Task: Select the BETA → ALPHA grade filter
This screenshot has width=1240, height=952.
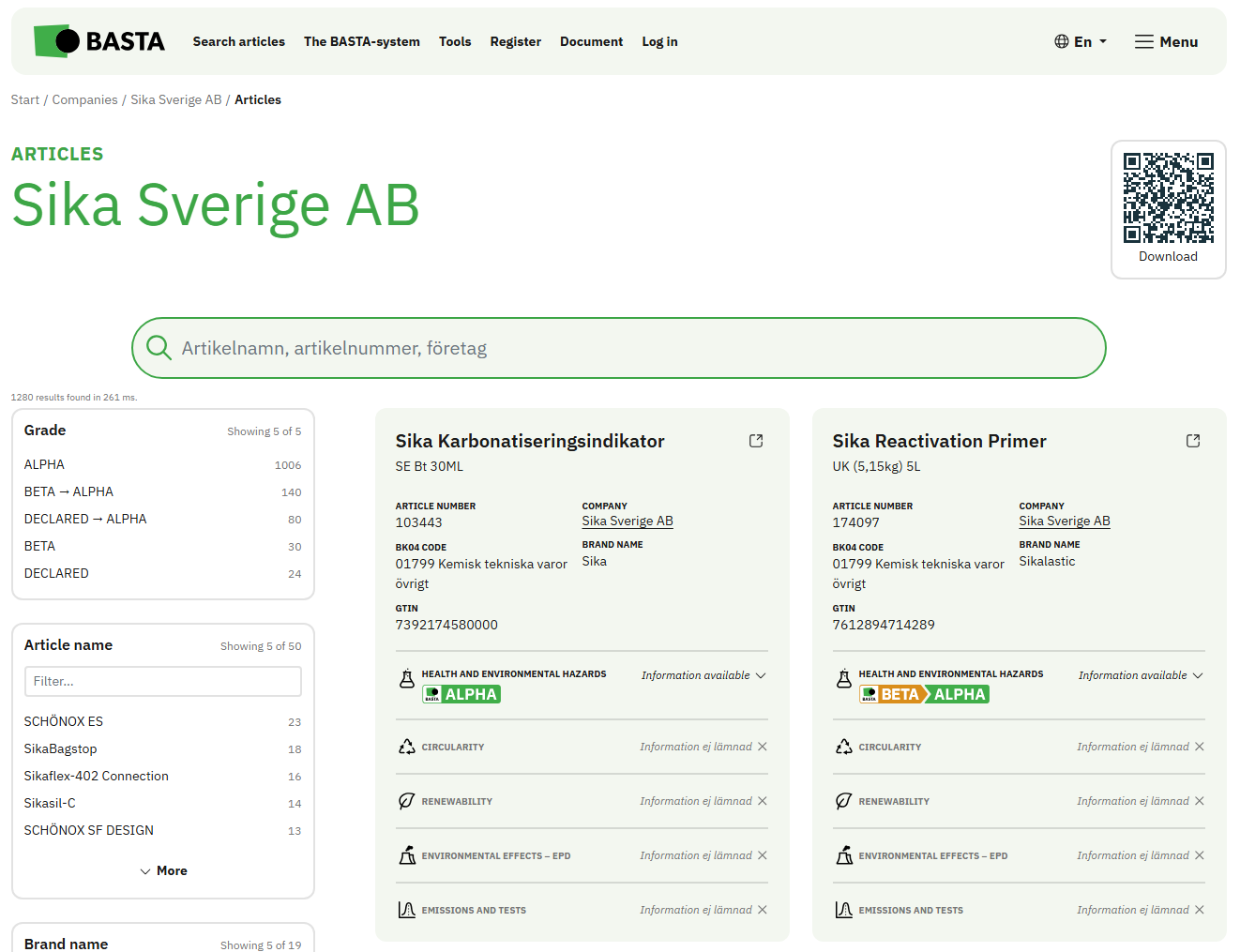Action: [68, 491]
